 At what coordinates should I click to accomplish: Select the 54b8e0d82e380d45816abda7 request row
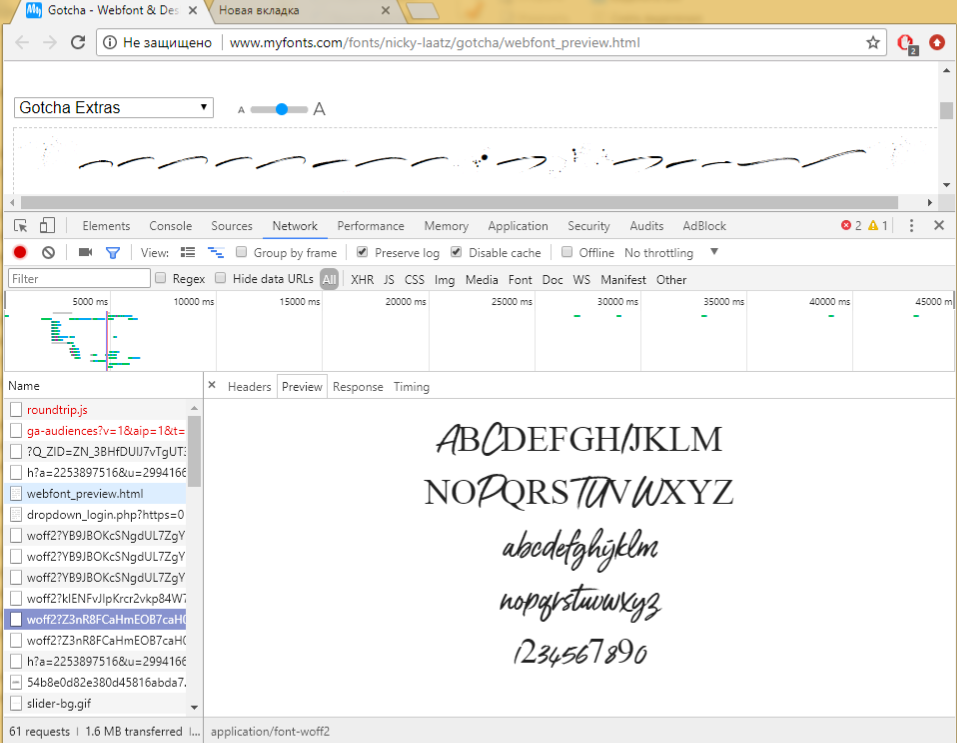(96, 683)
